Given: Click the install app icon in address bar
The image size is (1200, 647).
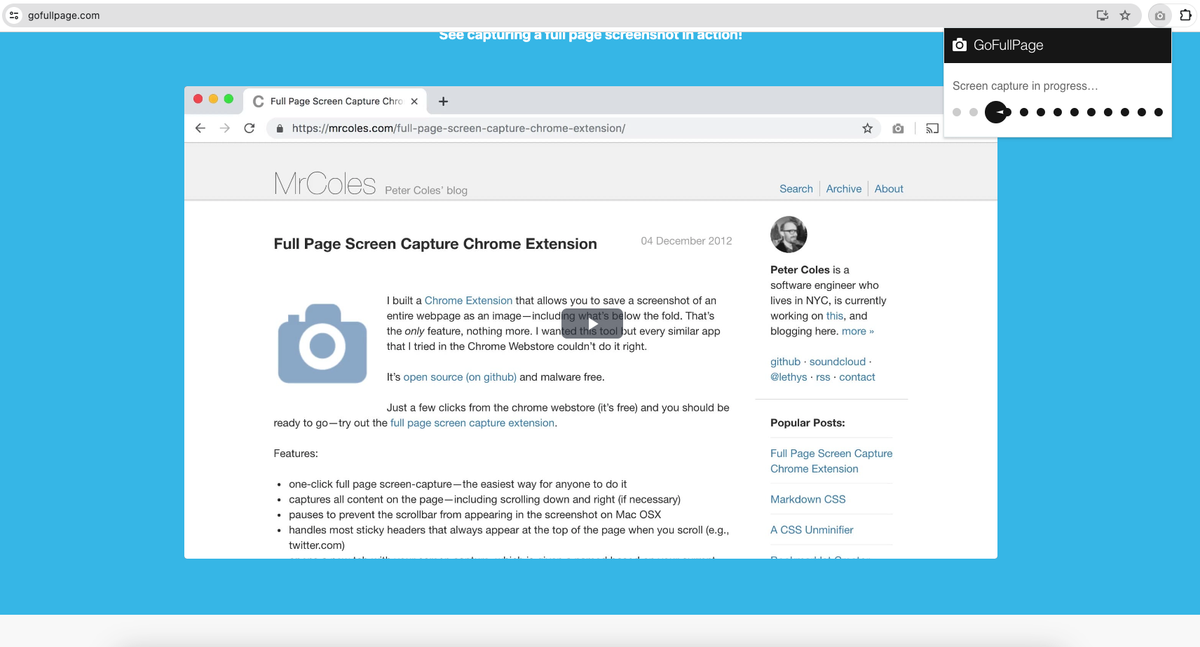Looking at the screenshot, I should pos(1102,15).
